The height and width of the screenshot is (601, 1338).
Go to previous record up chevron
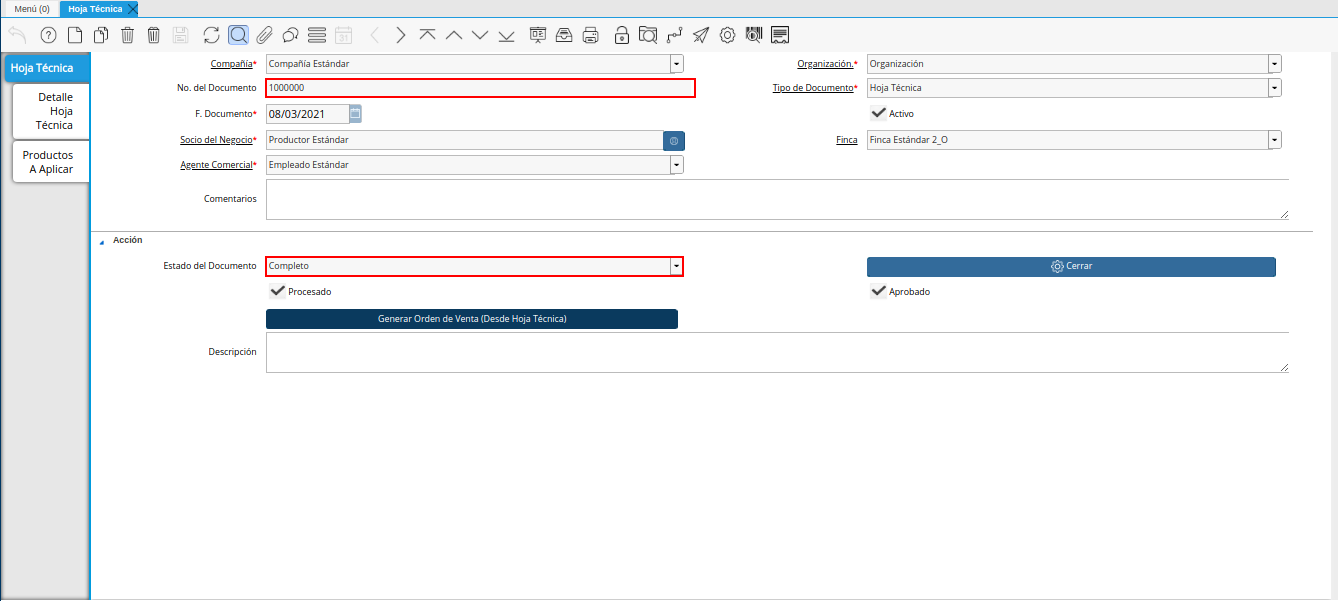point(454,35)
